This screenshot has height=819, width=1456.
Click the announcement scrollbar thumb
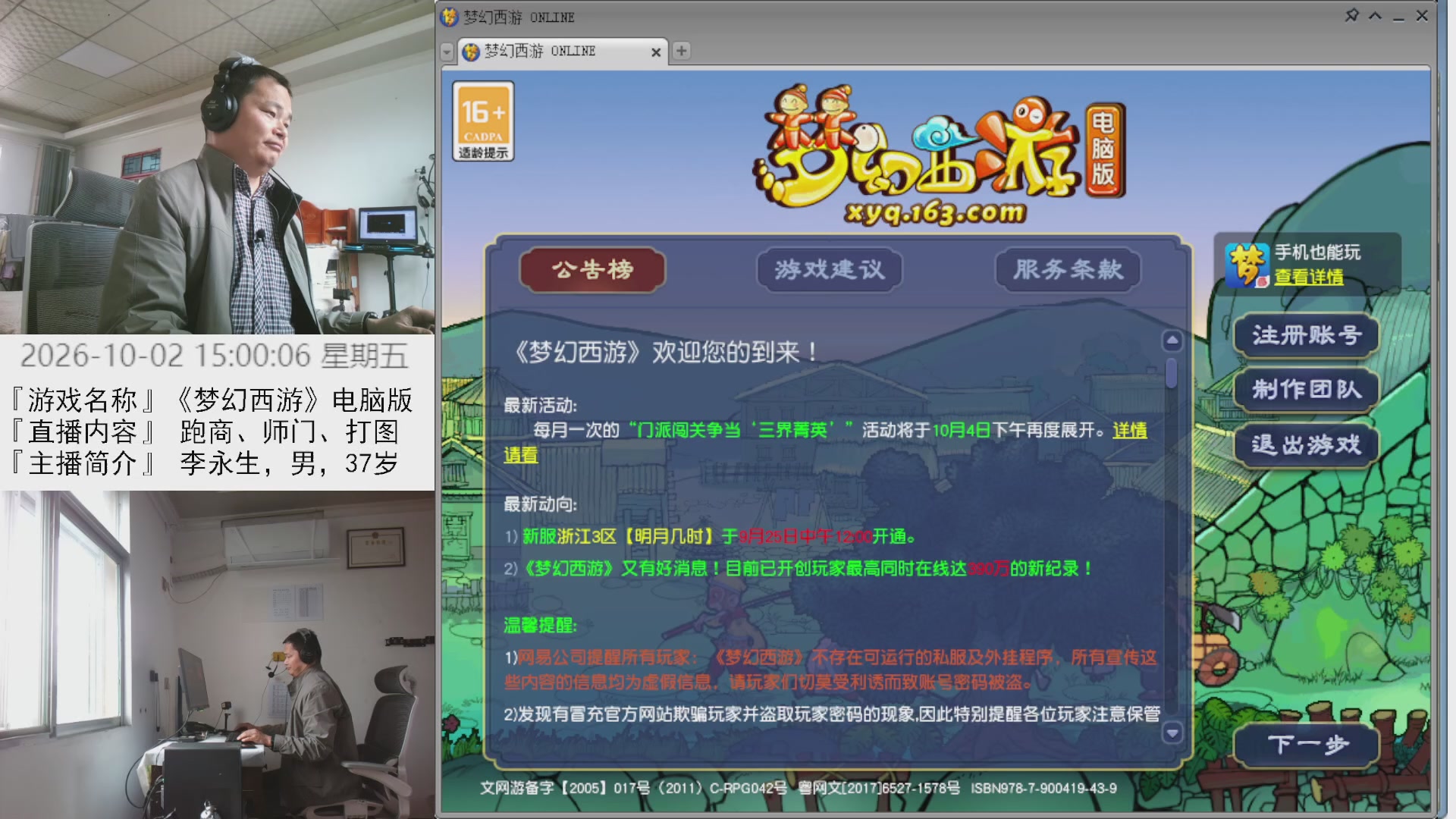point(1172,372)
